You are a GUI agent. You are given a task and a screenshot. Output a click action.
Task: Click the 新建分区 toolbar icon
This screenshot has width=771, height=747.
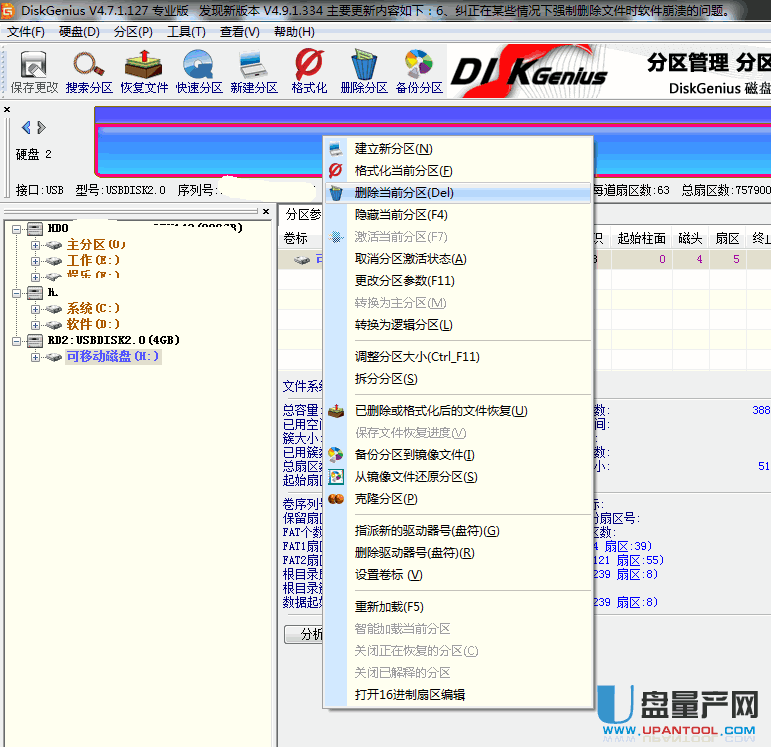click(254, 70)
